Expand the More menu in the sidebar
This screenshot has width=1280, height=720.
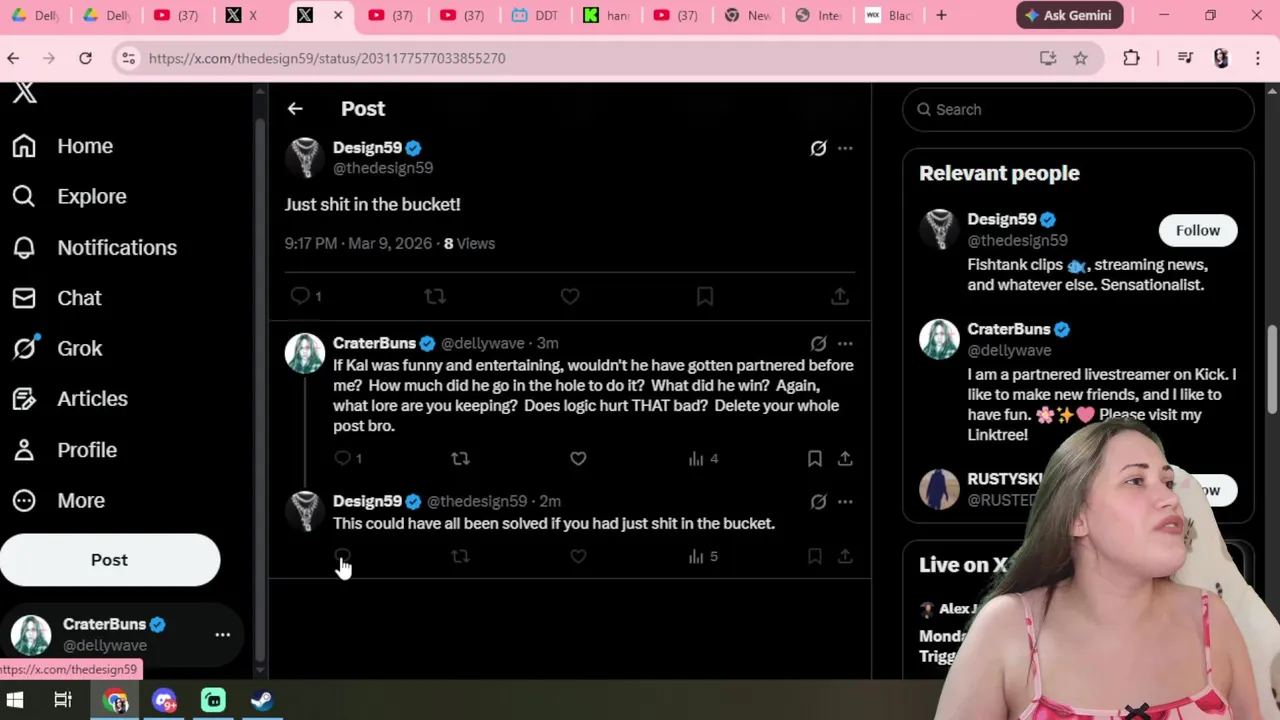(58, 500)
